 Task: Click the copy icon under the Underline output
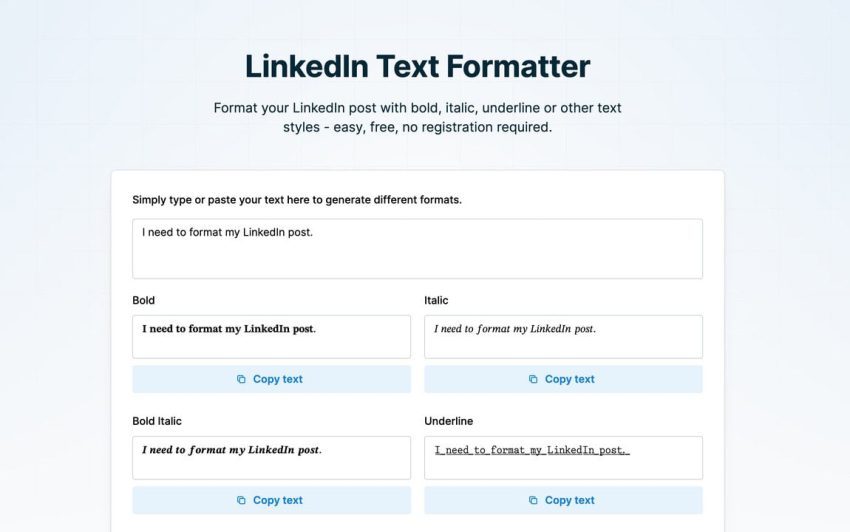pyautogui.click(x=533, y=500)
